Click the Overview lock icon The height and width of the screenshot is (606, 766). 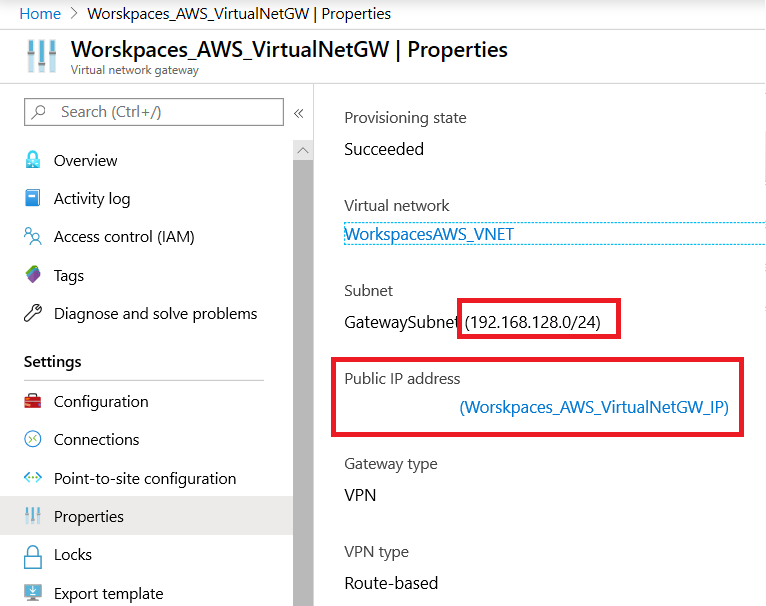click(x=33, y=160)
